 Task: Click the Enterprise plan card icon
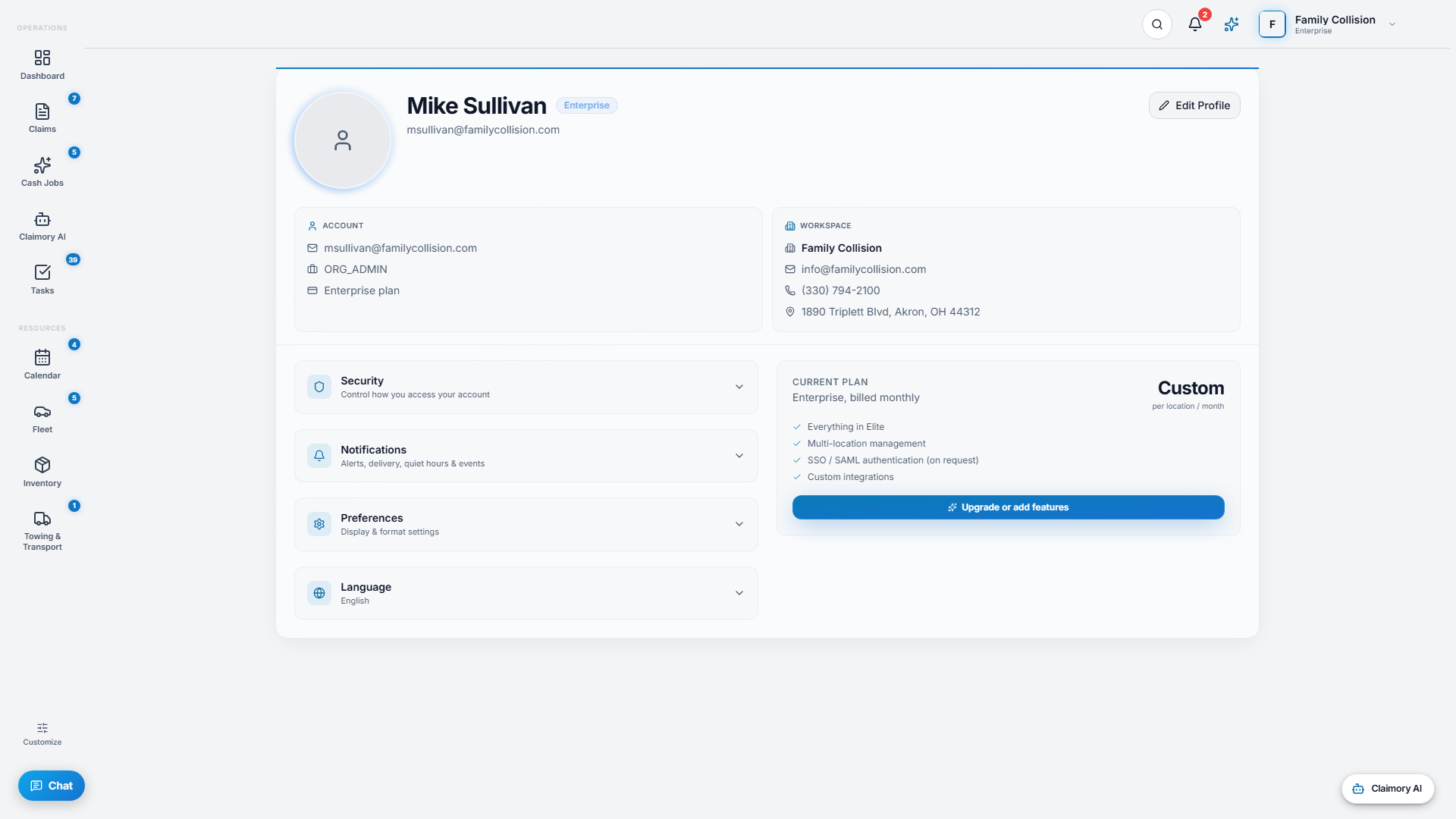(312, 290)
